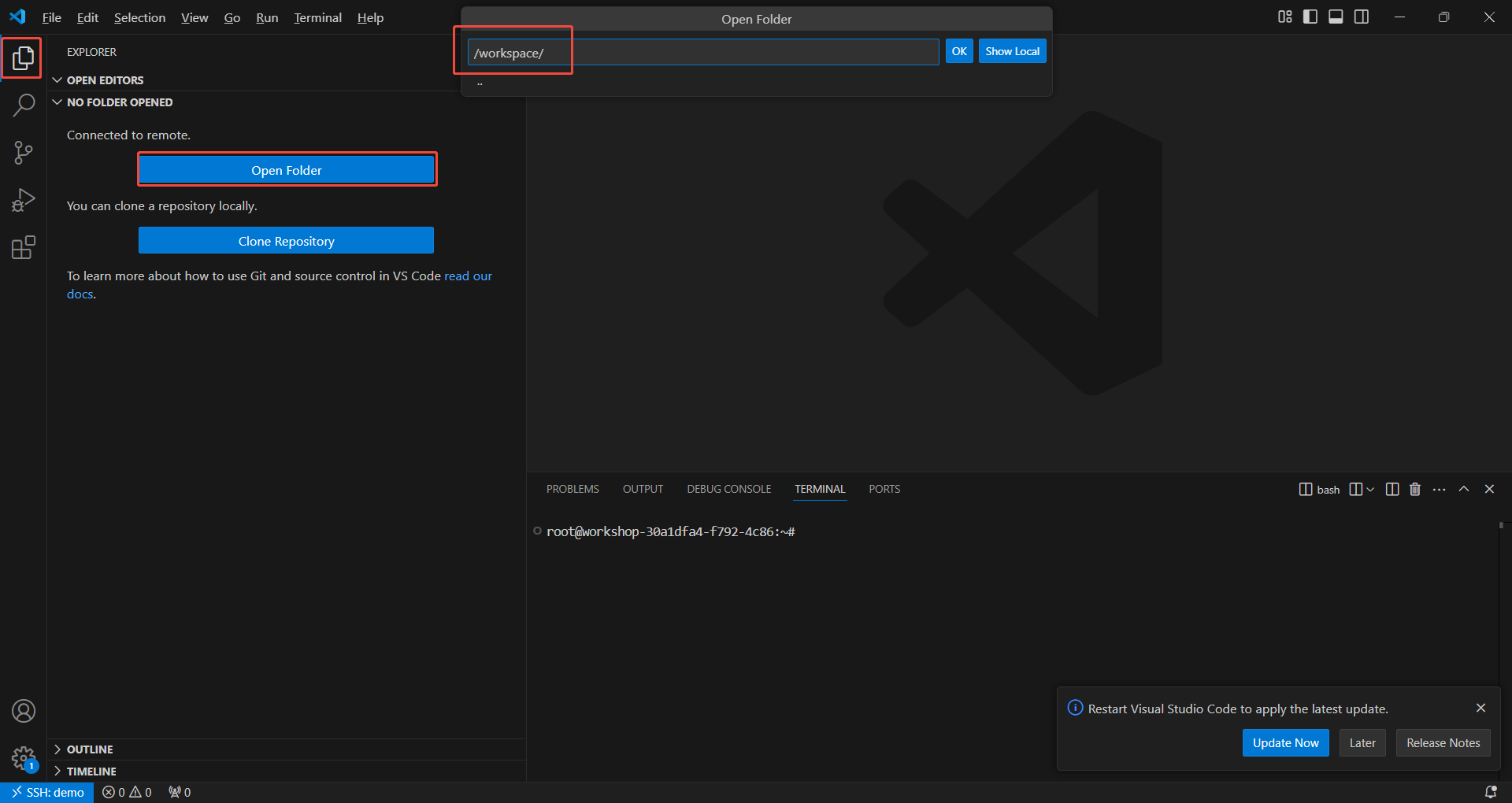
Task: Click the /workspace/ folder path input
Action: [702, 53]
